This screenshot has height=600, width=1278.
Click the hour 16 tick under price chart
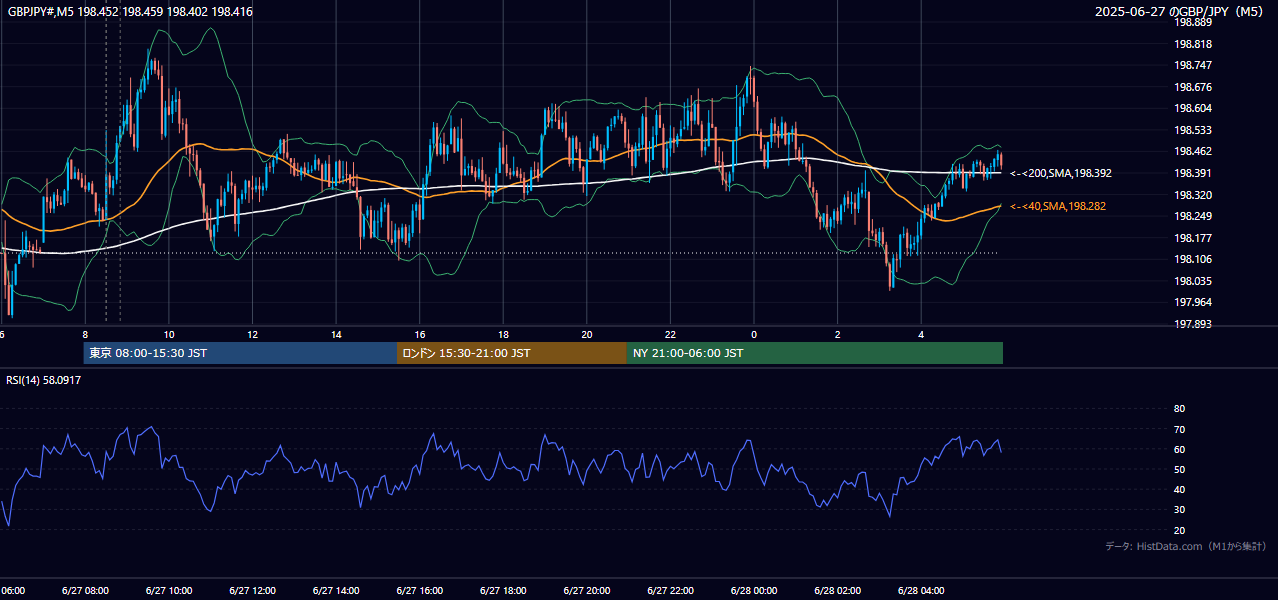(x=420, y=334)
